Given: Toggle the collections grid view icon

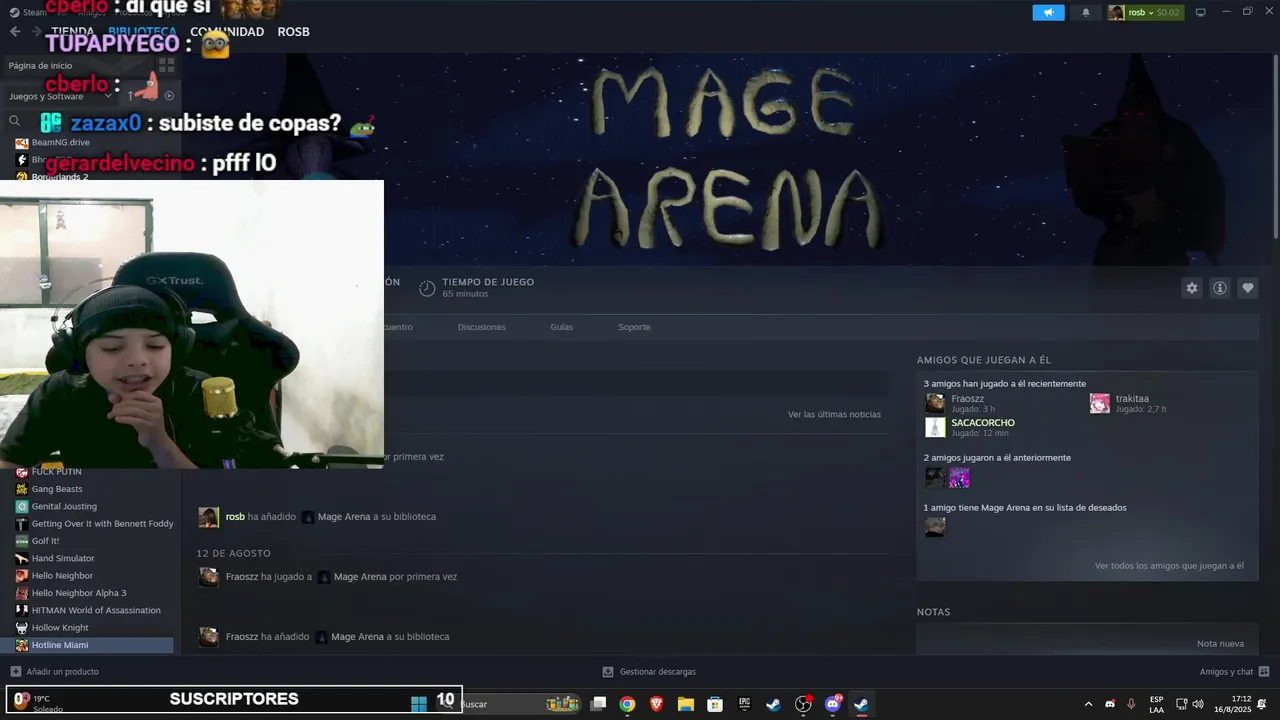Looking at the screenshot, I should coord(166,65).
